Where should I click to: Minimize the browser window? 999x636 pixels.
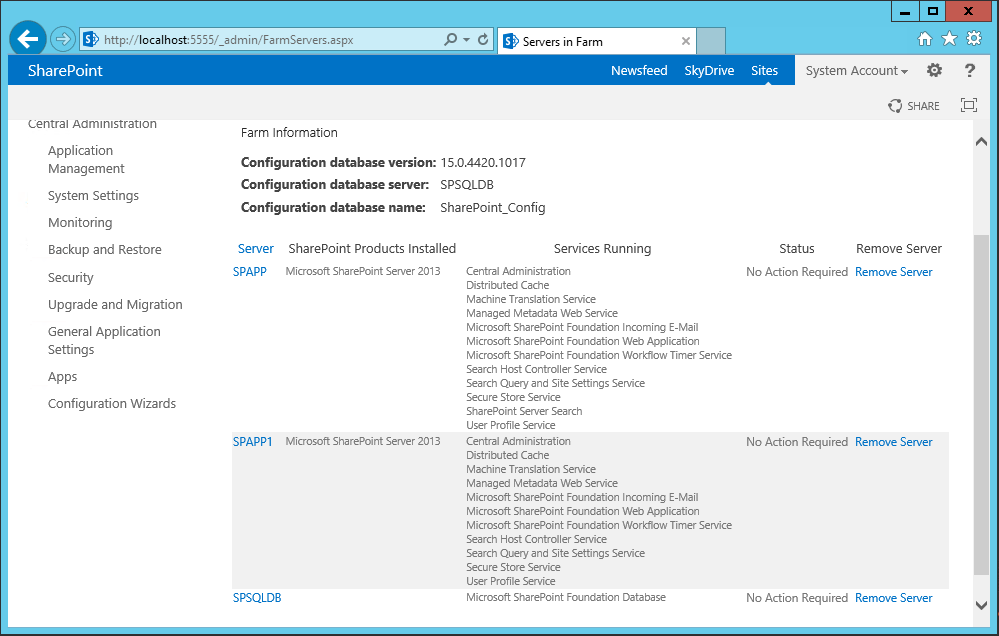pos(905,11)
